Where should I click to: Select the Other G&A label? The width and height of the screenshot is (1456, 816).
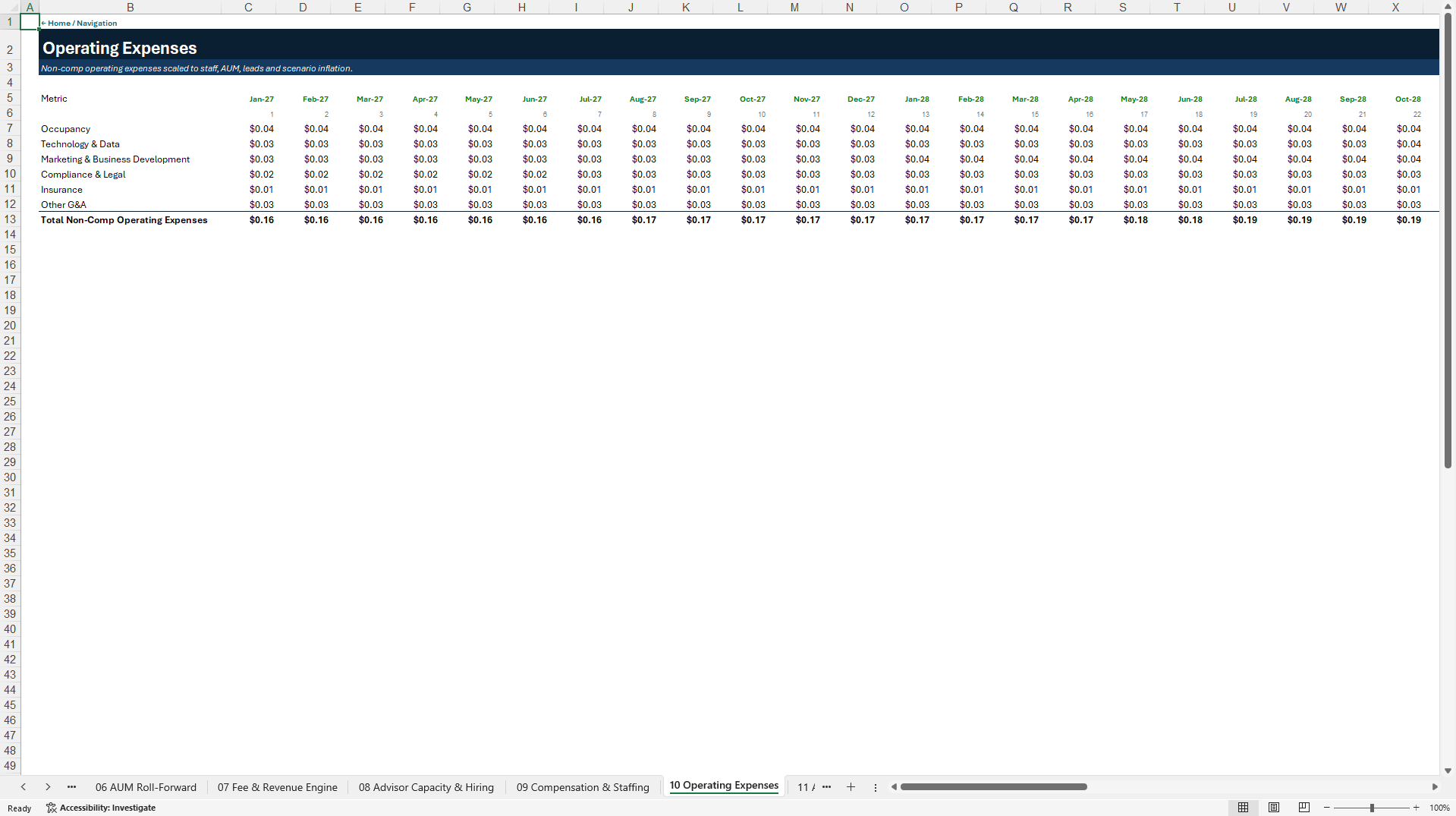(64, 205)
